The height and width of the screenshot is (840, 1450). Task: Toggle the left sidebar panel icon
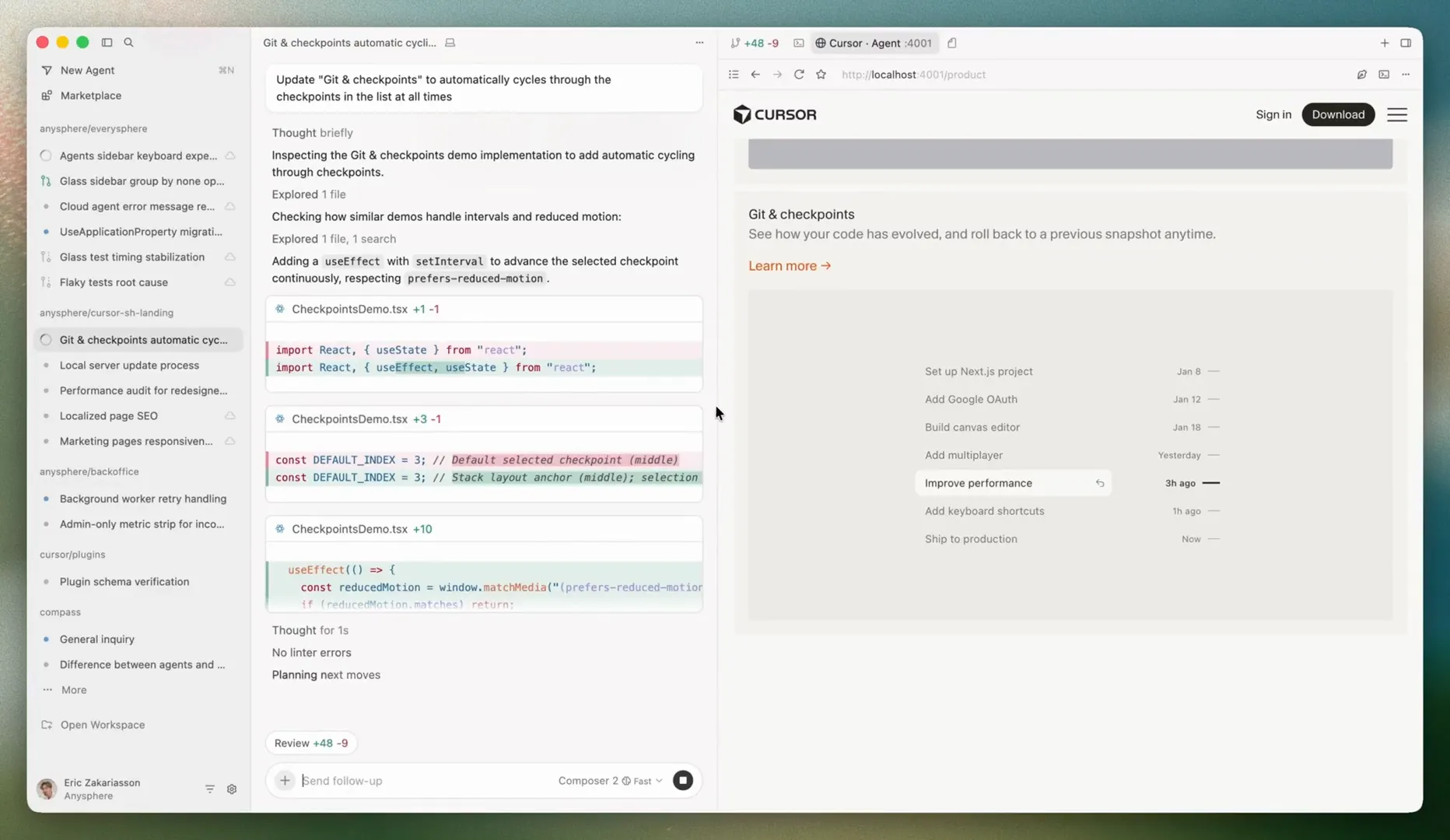point(107,43)
